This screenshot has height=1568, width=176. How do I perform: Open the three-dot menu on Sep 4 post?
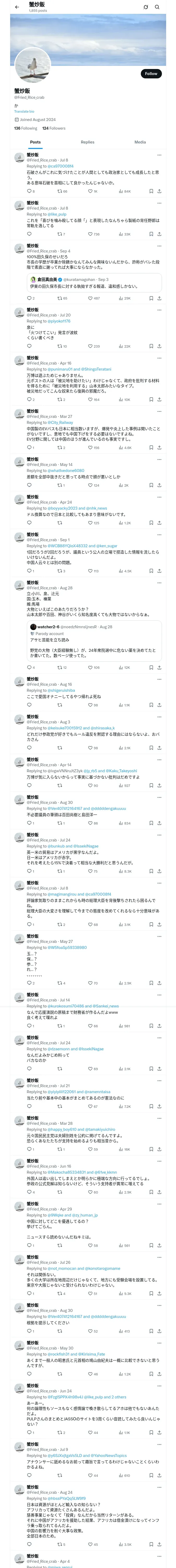click(160, 246)
